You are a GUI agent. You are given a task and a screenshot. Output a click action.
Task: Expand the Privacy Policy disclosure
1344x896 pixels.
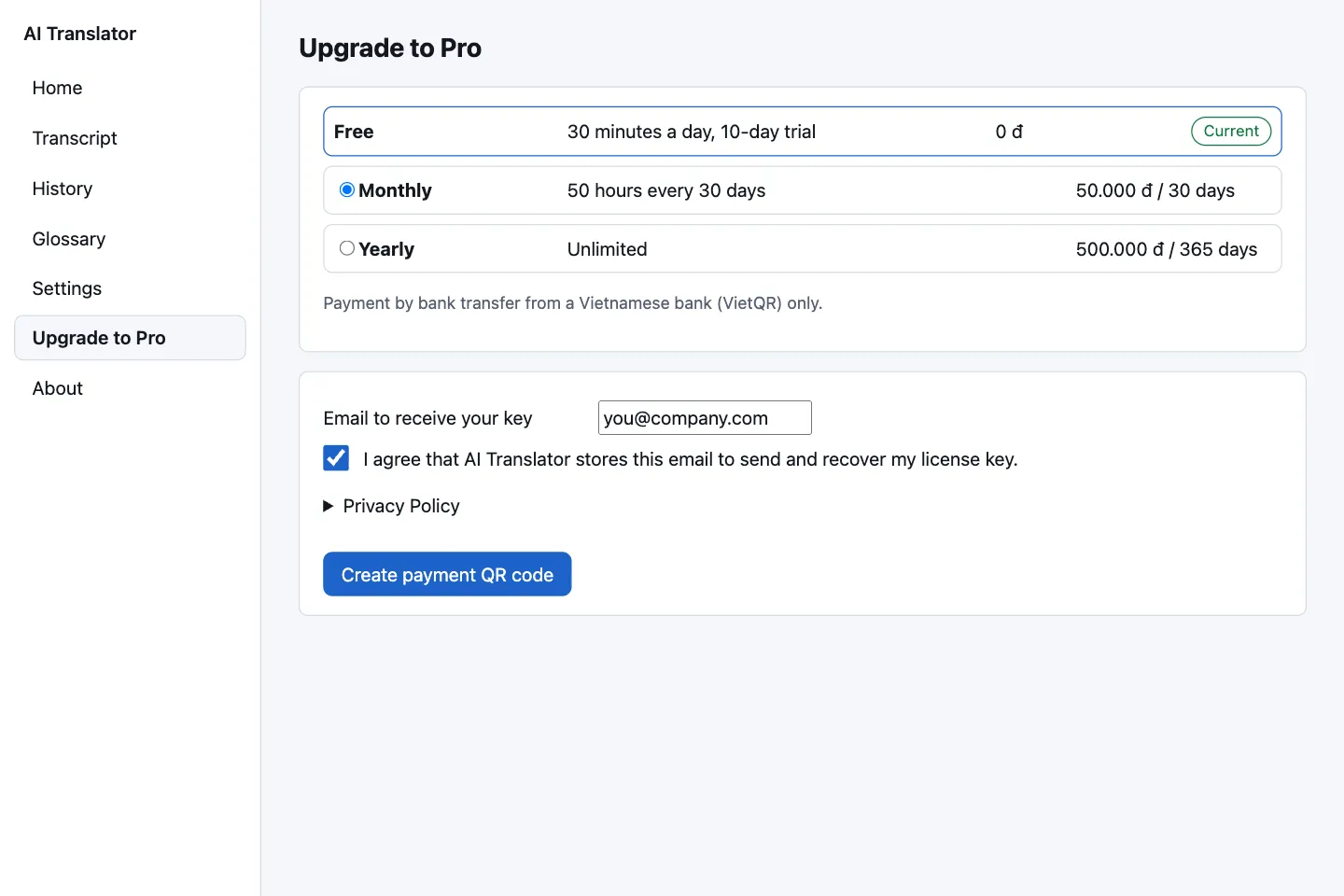click(392, 506)
